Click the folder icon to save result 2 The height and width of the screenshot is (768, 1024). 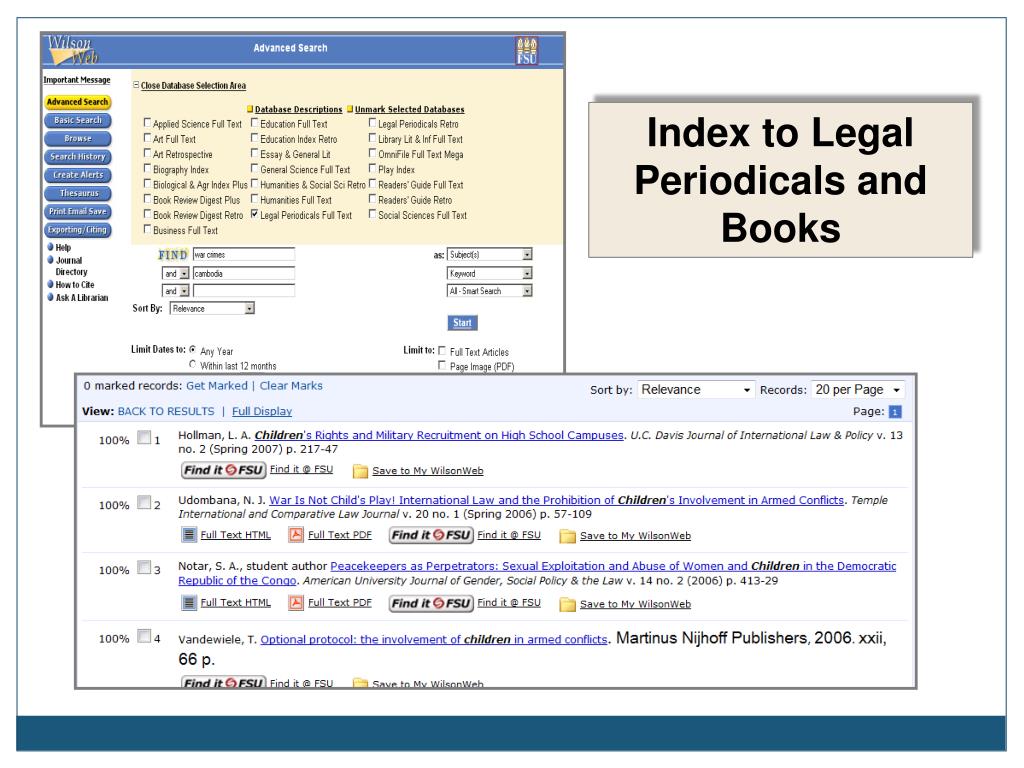(568, 536)
